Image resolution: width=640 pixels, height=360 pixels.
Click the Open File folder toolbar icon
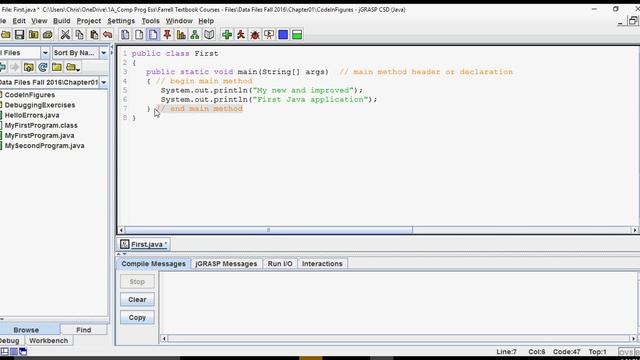5,35
